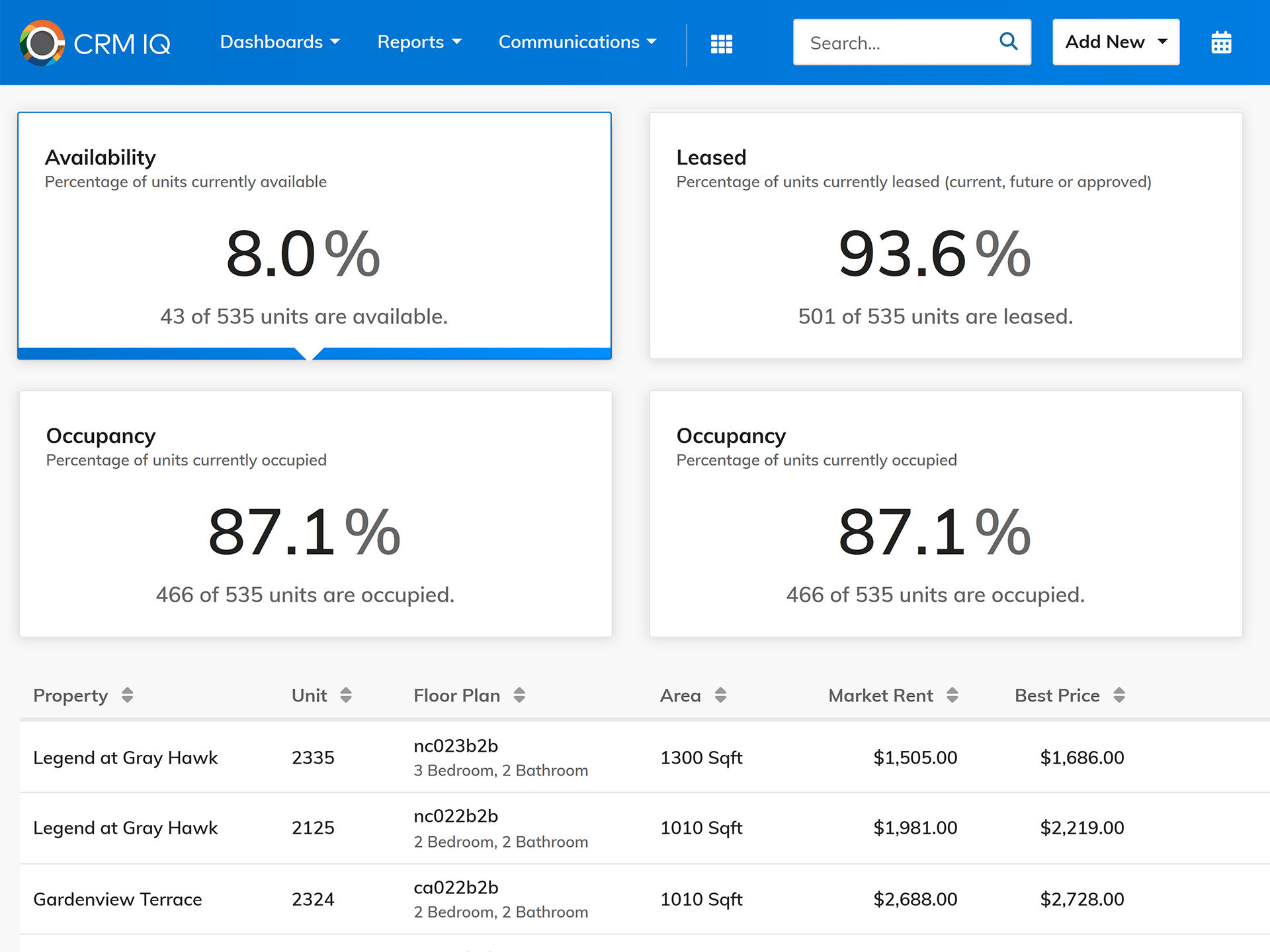The image size is (1270, 952).
Task: Expand the Add New dropdown
Action: tap(1115, 42)
